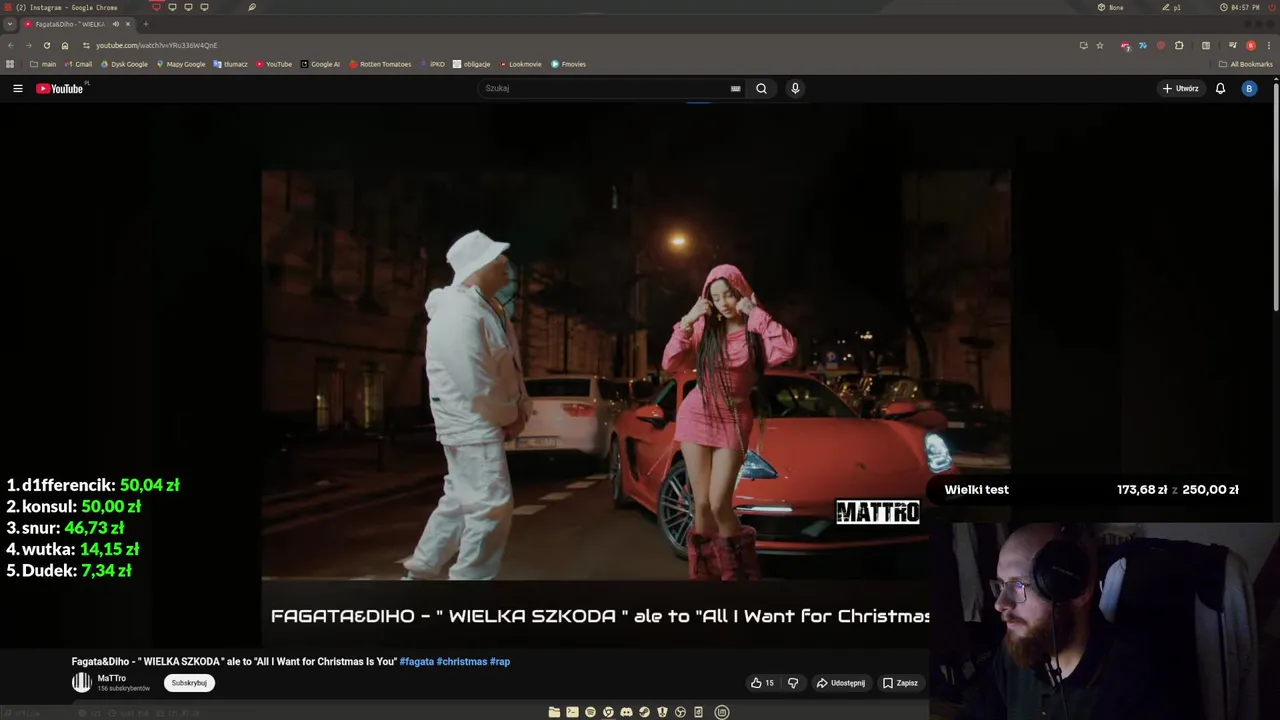
Task: Open the YouTube bookmark
Action: [x=274, y=64]
